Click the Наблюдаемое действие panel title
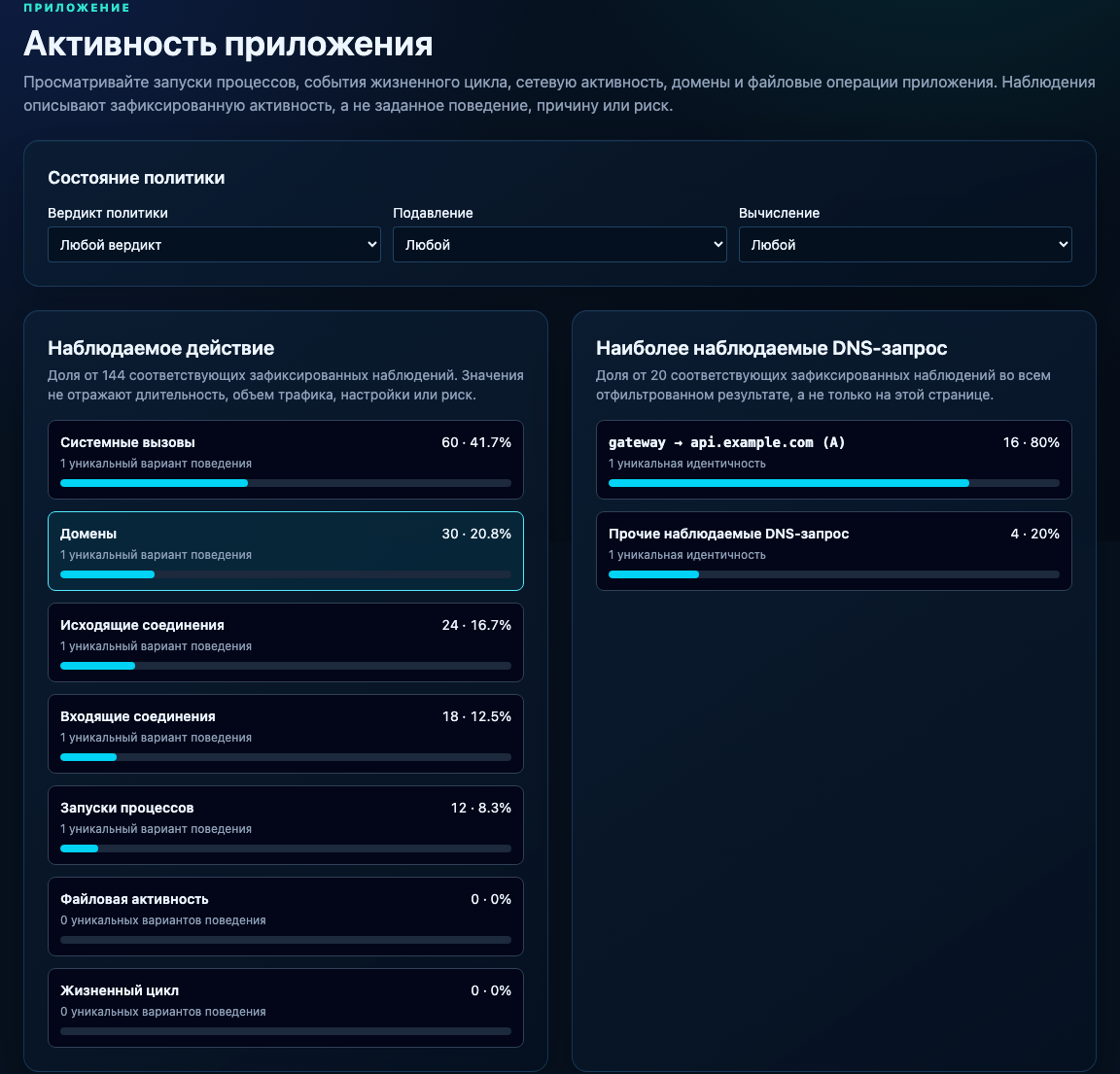 tap(160, 349)
